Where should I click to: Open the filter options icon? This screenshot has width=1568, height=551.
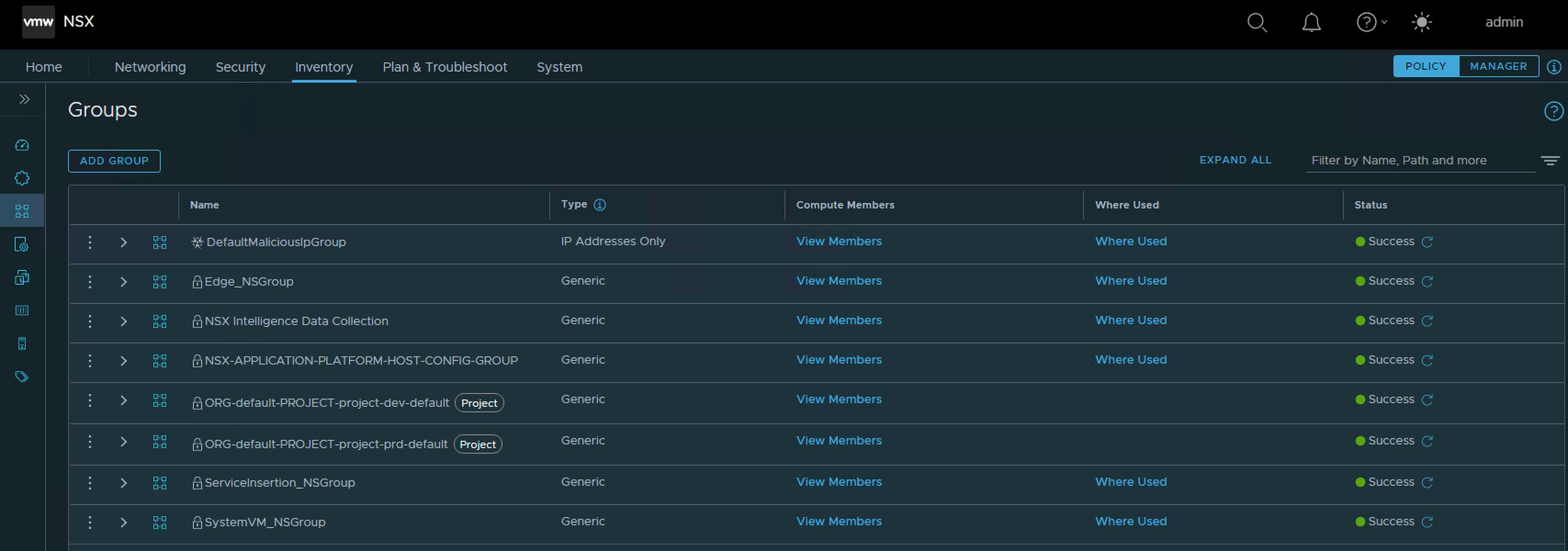point(1551,161)
